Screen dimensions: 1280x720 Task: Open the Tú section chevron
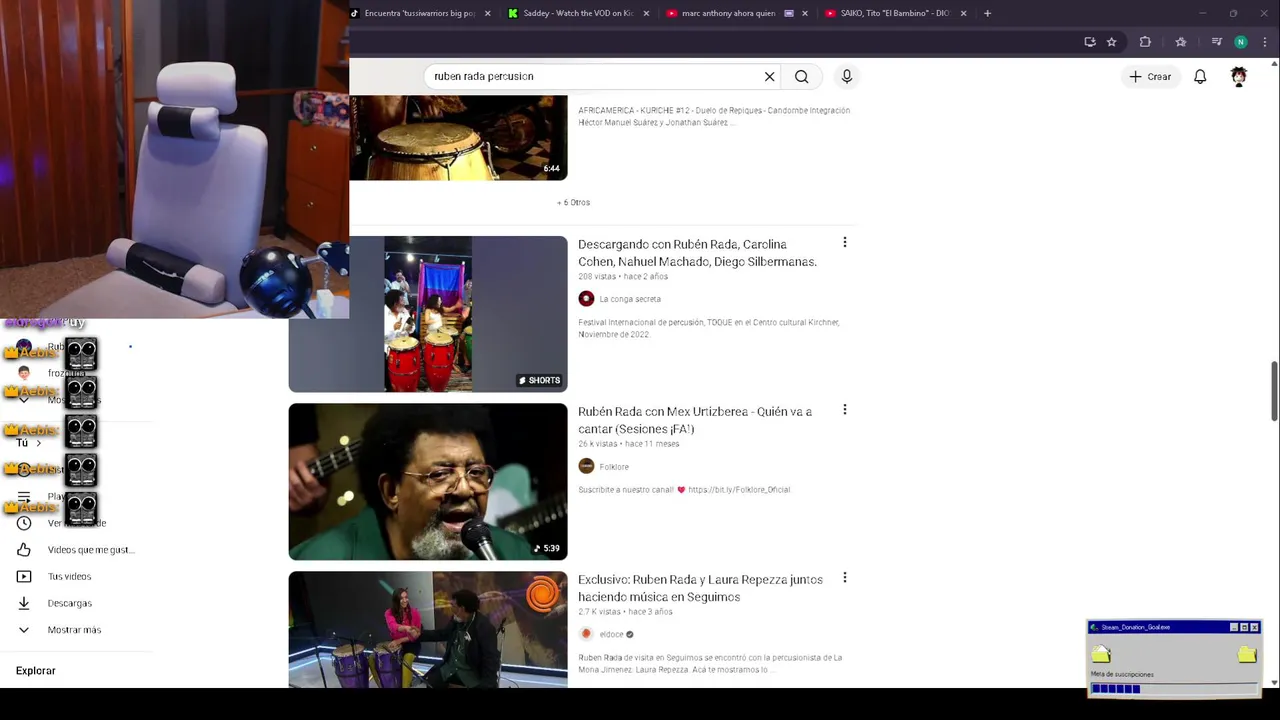coord(39,443)
